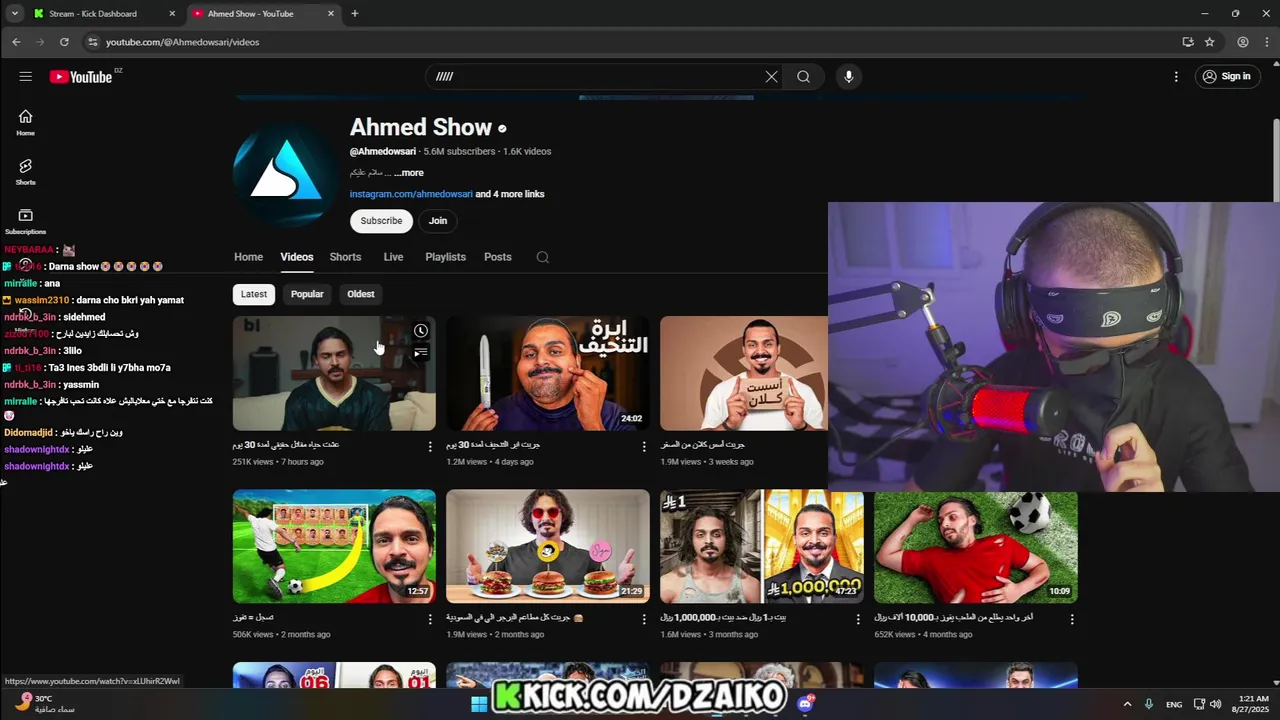Expand the tab search dropdown
The height and width of the screenshot is (720, 1280).
(x=14, y=14)
